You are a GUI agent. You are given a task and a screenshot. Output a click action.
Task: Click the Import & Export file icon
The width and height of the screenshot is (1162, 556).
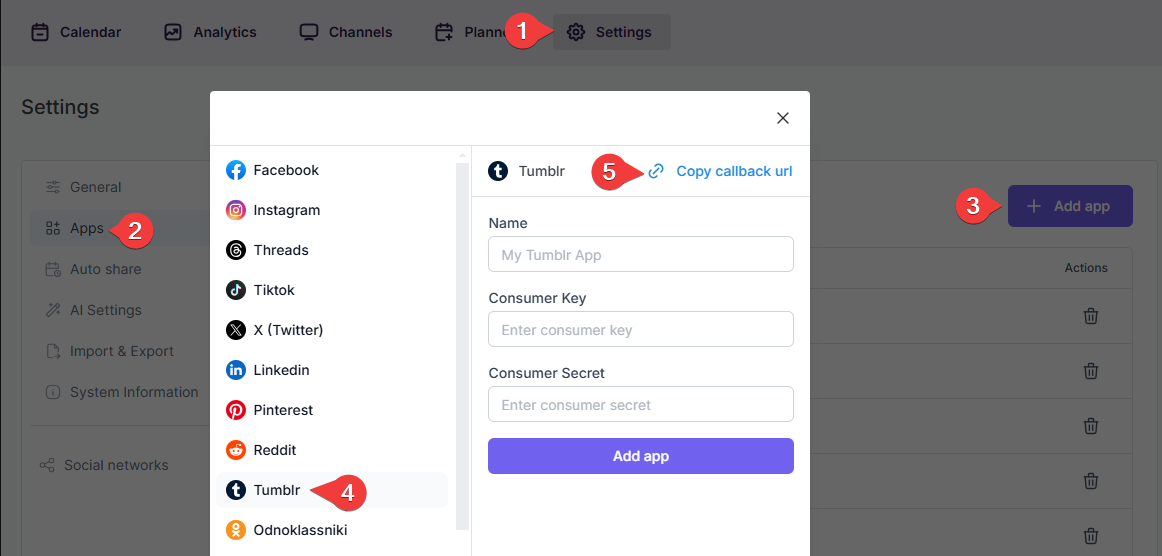(53, 351)
